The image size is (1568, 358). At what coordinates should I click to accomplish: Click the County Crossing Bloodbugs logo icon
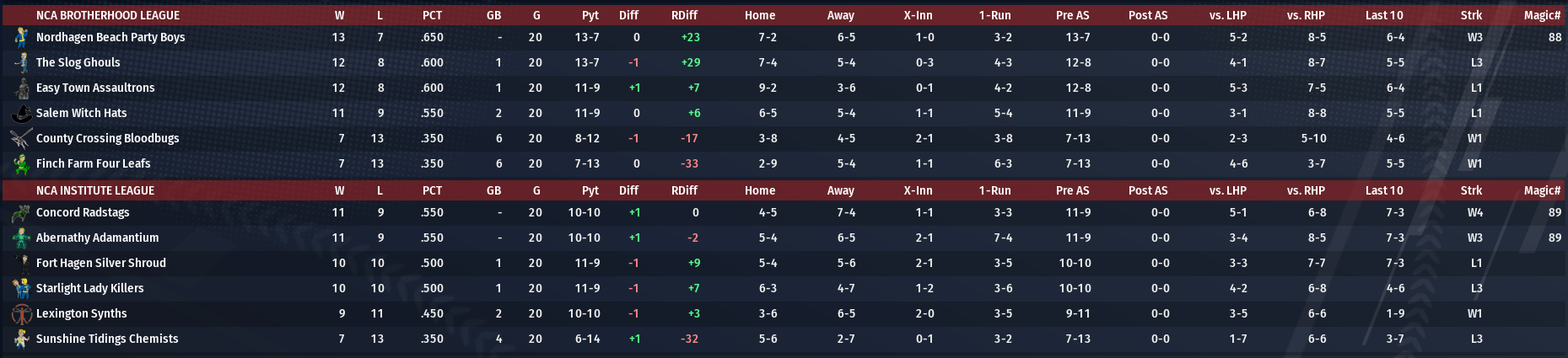pos(21,138)
